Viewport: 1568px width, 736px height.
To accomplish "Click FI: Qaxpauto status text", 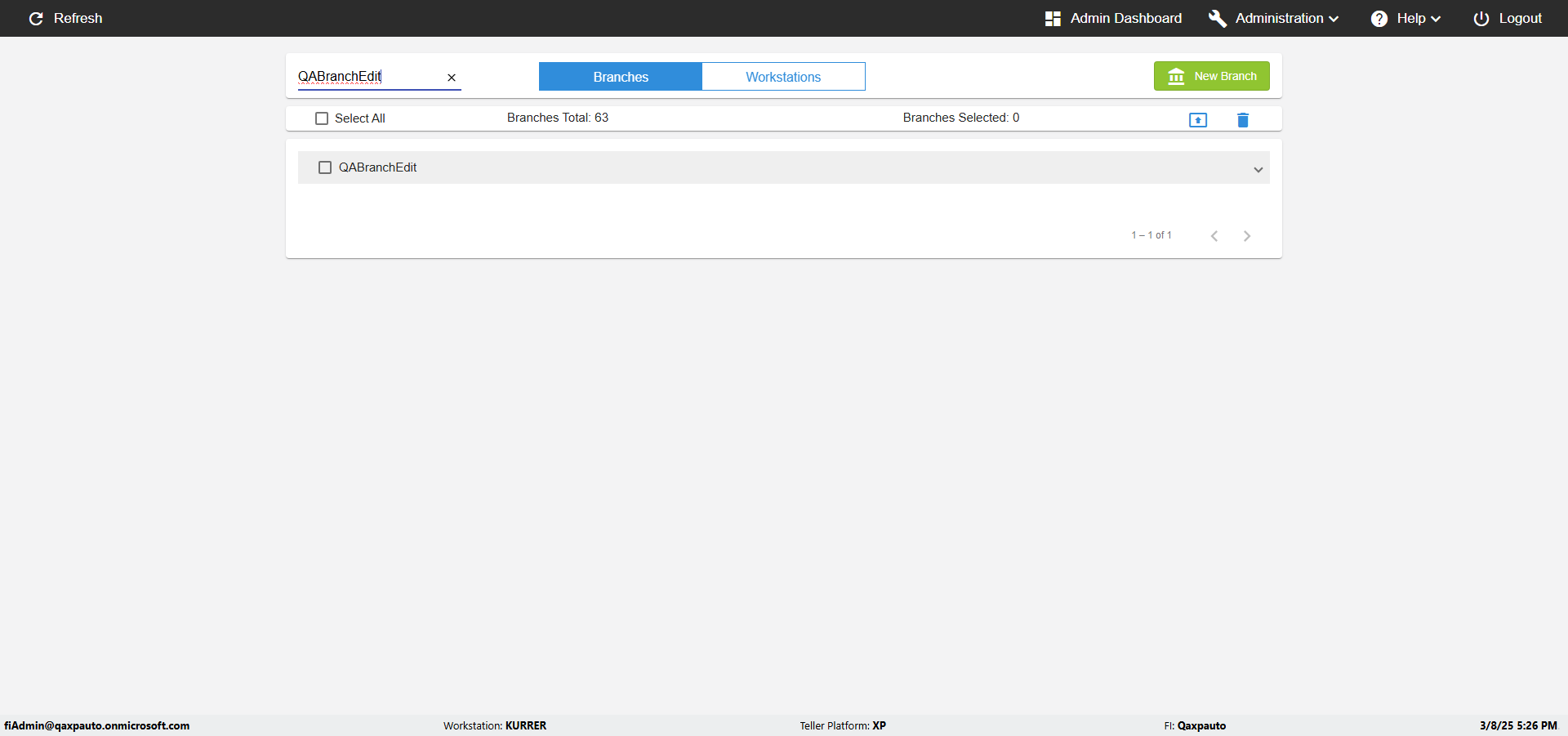I will (1195, 725).
